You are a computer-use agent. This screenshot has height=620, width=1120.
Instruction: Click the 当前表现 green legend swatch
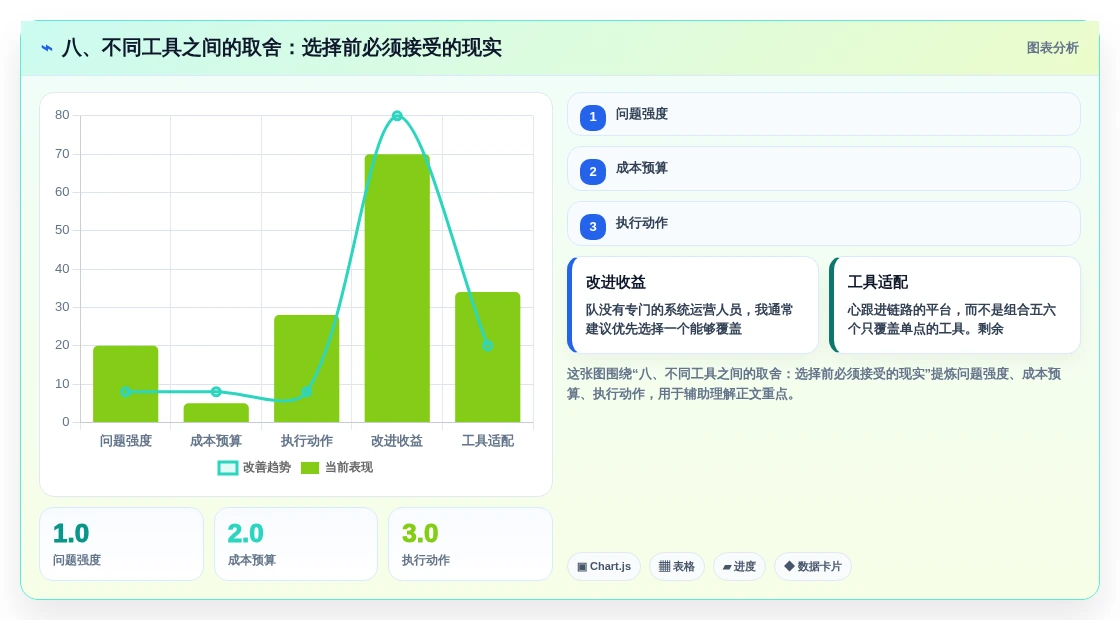coord(310,468)
